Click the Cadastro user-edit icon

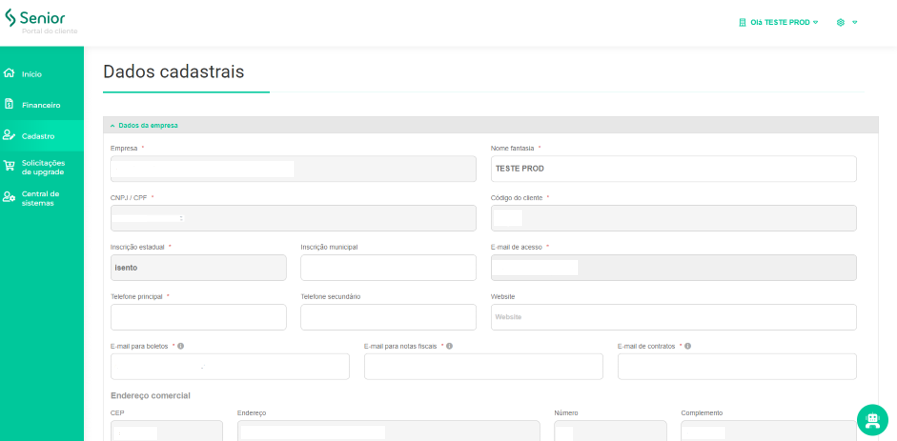(9, 136)
